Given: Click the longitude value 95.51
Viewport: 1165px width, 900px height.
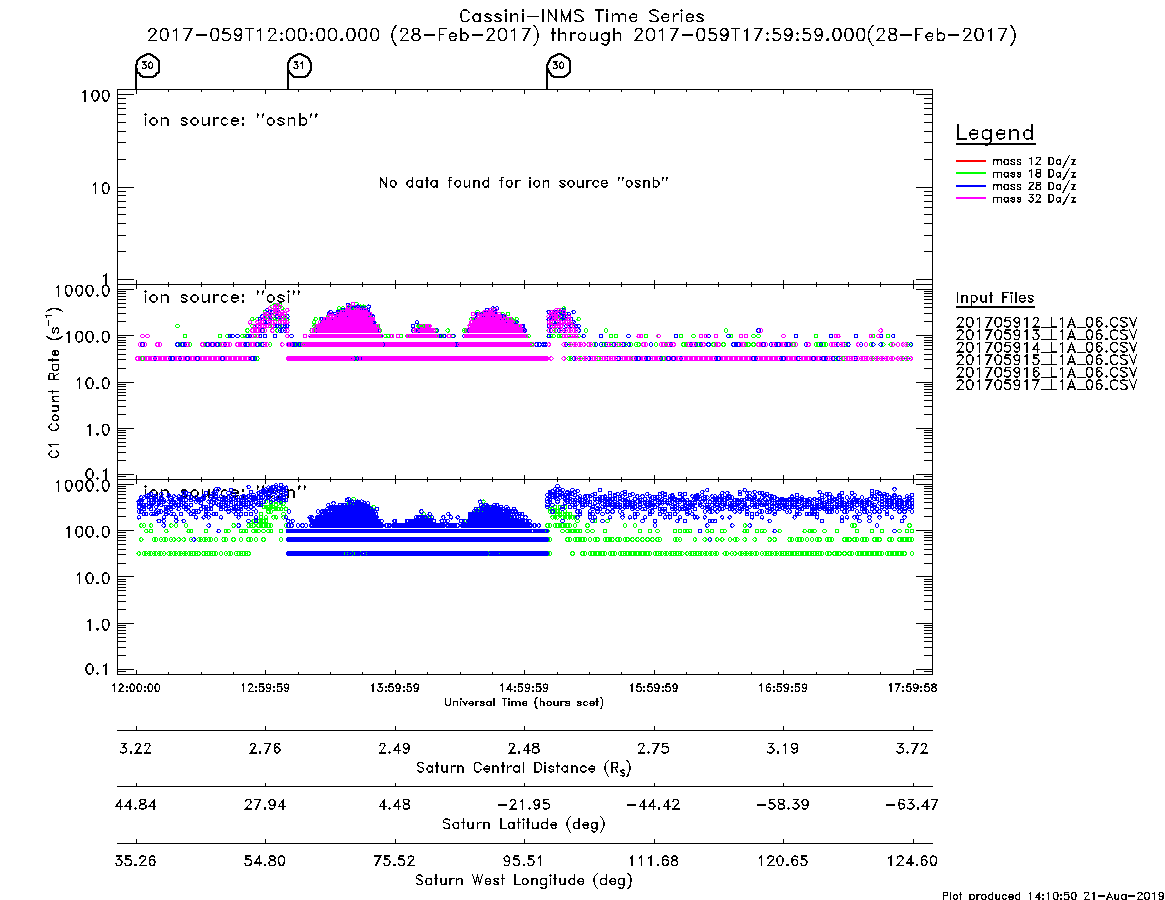Looking at the screenshot, I should tap(524, 861).
